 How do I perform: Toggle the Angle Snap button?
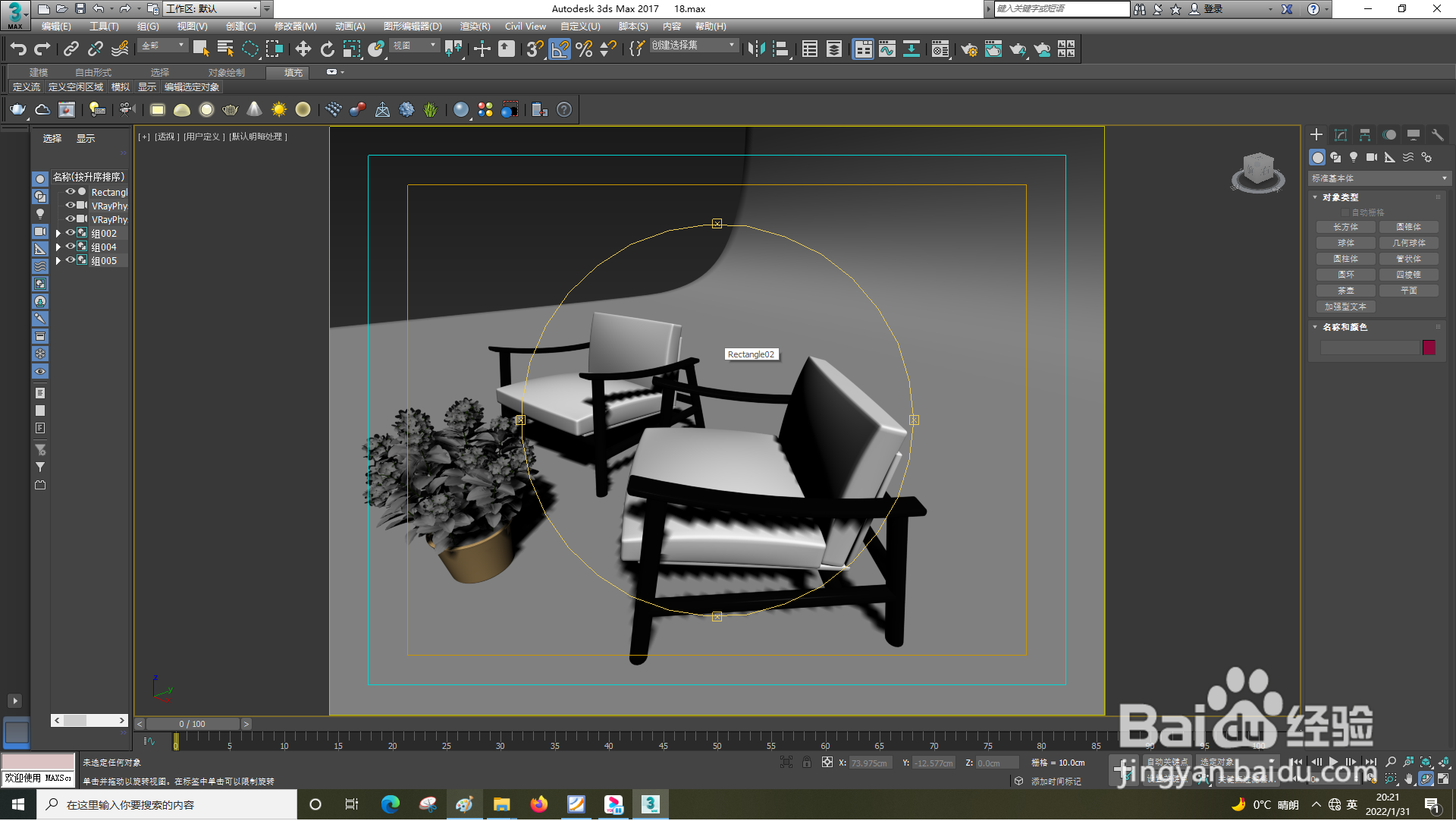click(x=559, y=49)
